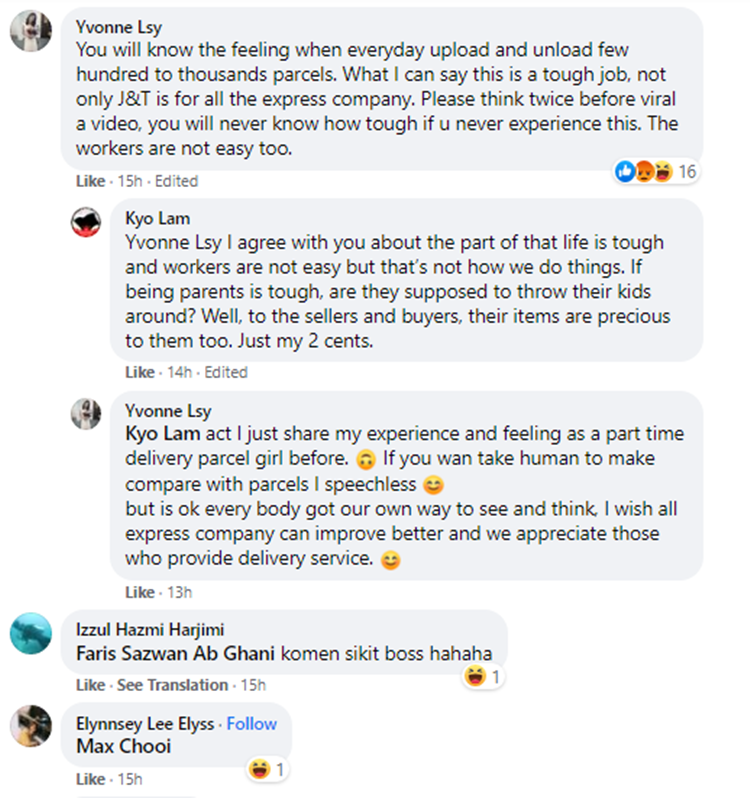Screen dimensions: 750x798
Task: Open Izzul Hazmi Harjimi's profile avatar
Action: (x=31, y=633)
